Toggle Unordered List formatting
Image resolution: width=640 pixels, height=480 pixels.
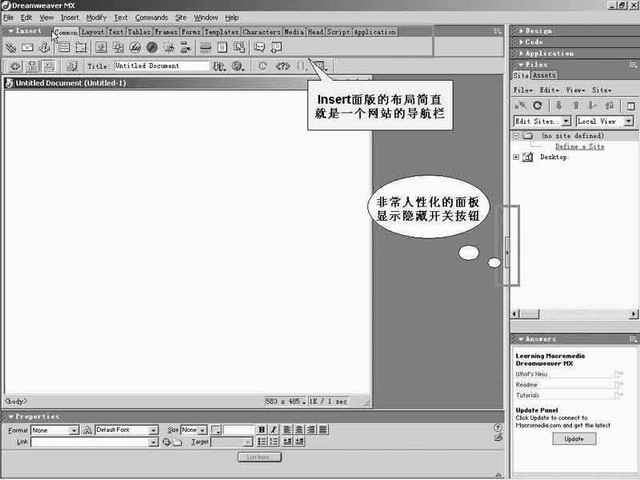tap(262, 442)
